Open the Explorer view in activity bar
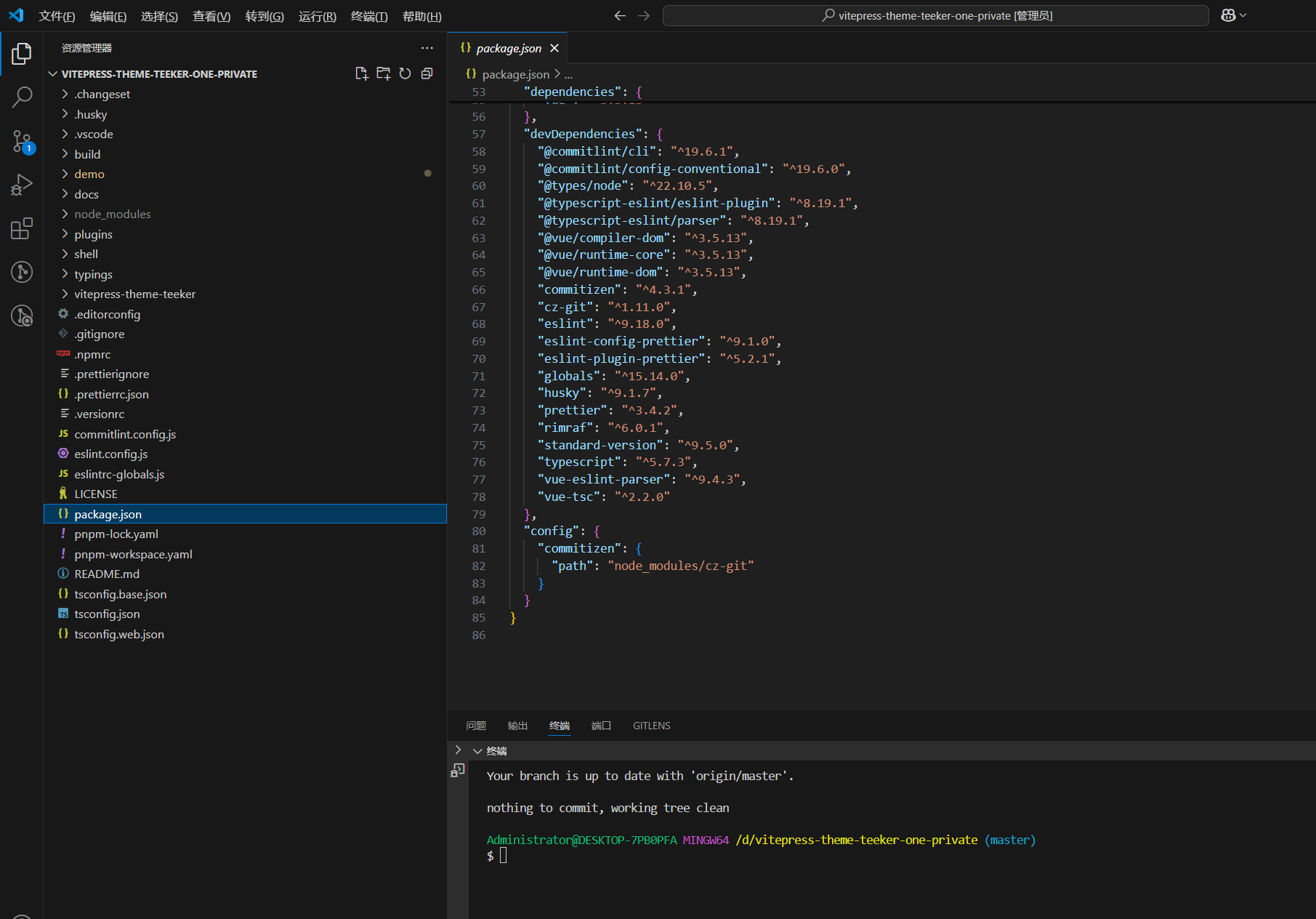The image size is (1316, 919). tap(22, 53)
